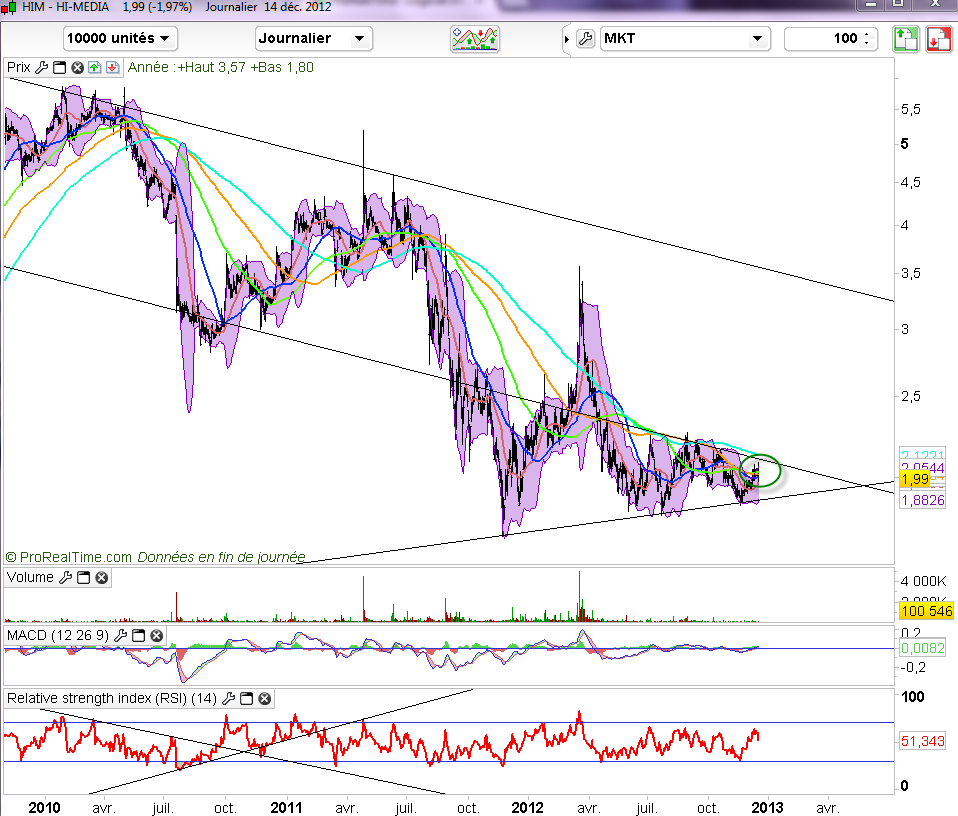958x816 pixels.
Task: Click green up-arrow icon in Prix header
Action: tap(94, 68)
